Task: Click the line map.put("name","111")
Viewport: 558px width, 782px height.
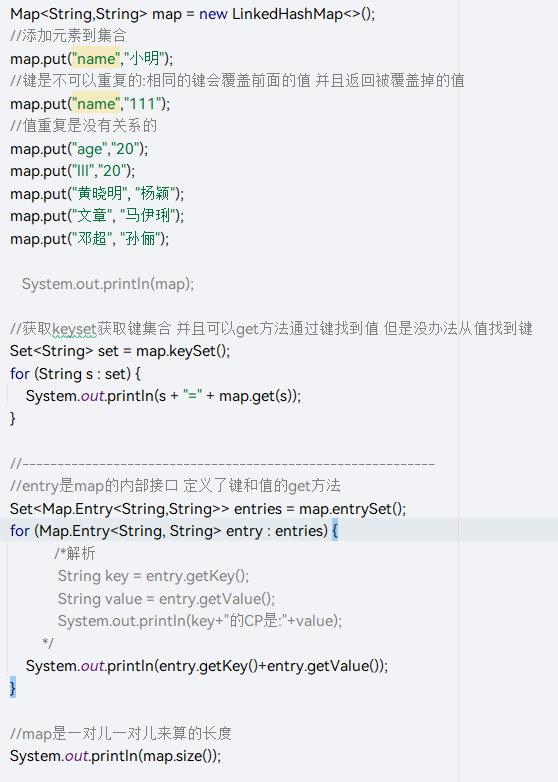Action: tap(90, 104)
